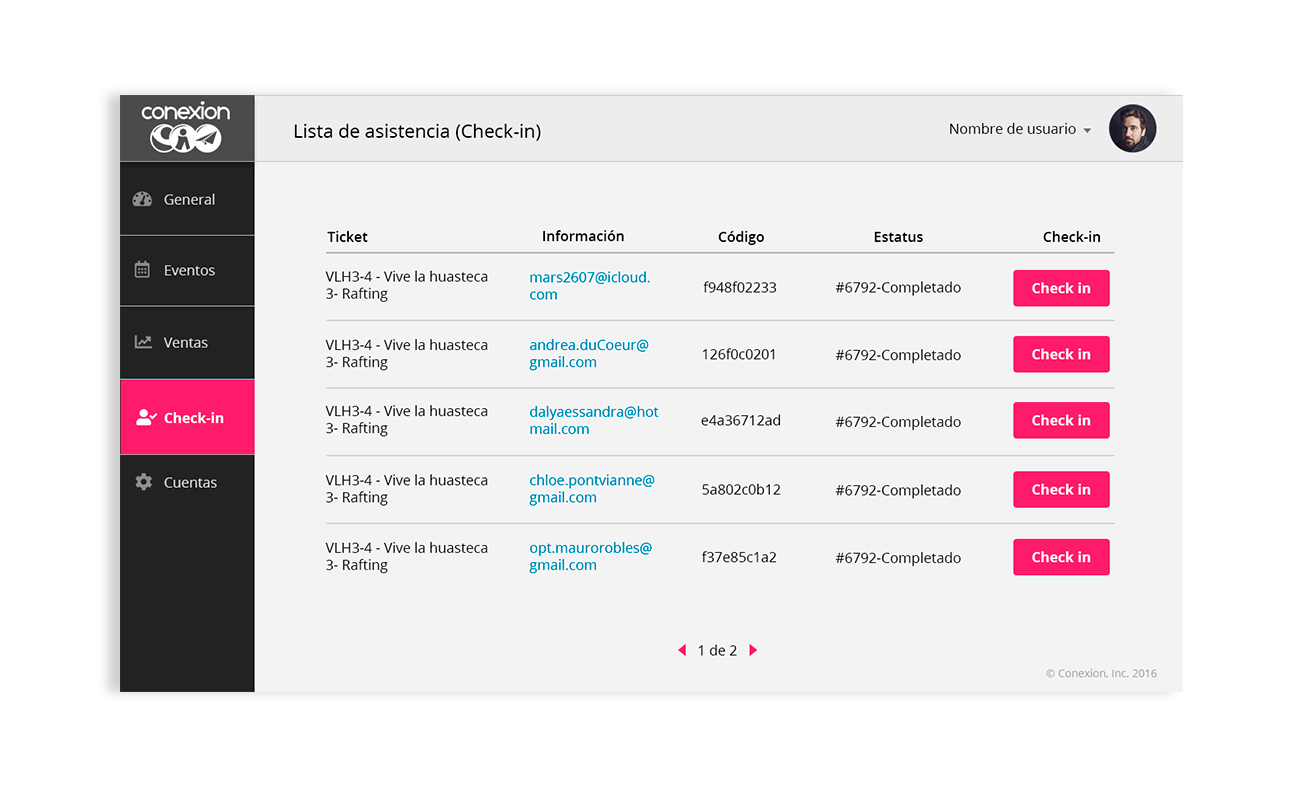The height and width of the screenshot is (788, 1302).
Task: Click the Ventas chart icon
Action: click(143, 342)
